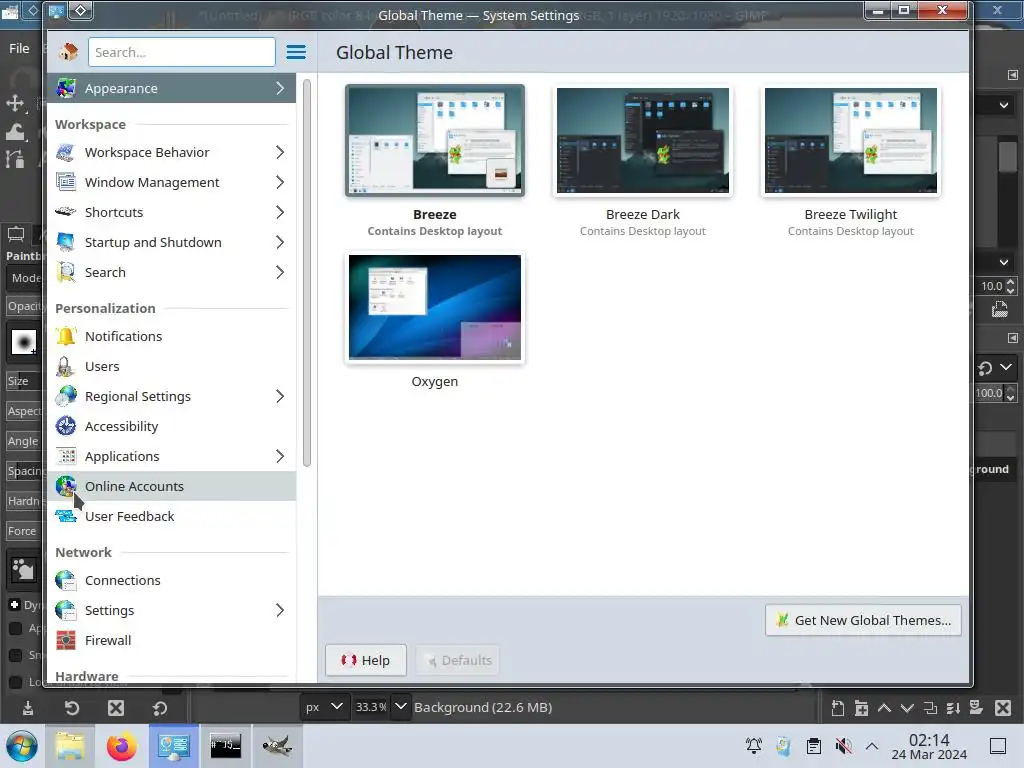Open the file manager from taskbar
Screen dimensions: 1024x768
pyautogui.click(x=70, y=746)
